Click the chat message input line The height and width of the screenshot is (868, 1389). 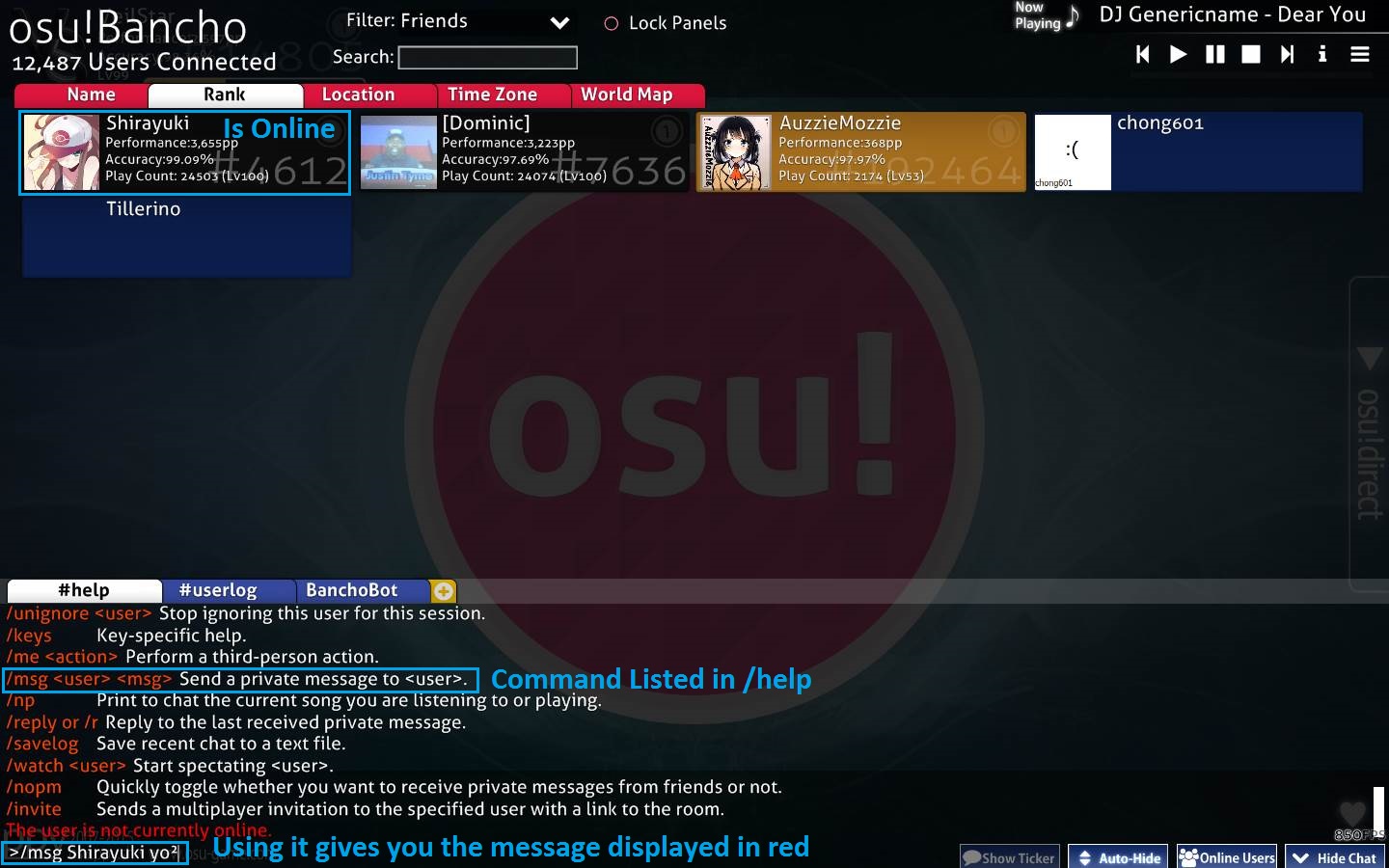(x=95, y=853)
